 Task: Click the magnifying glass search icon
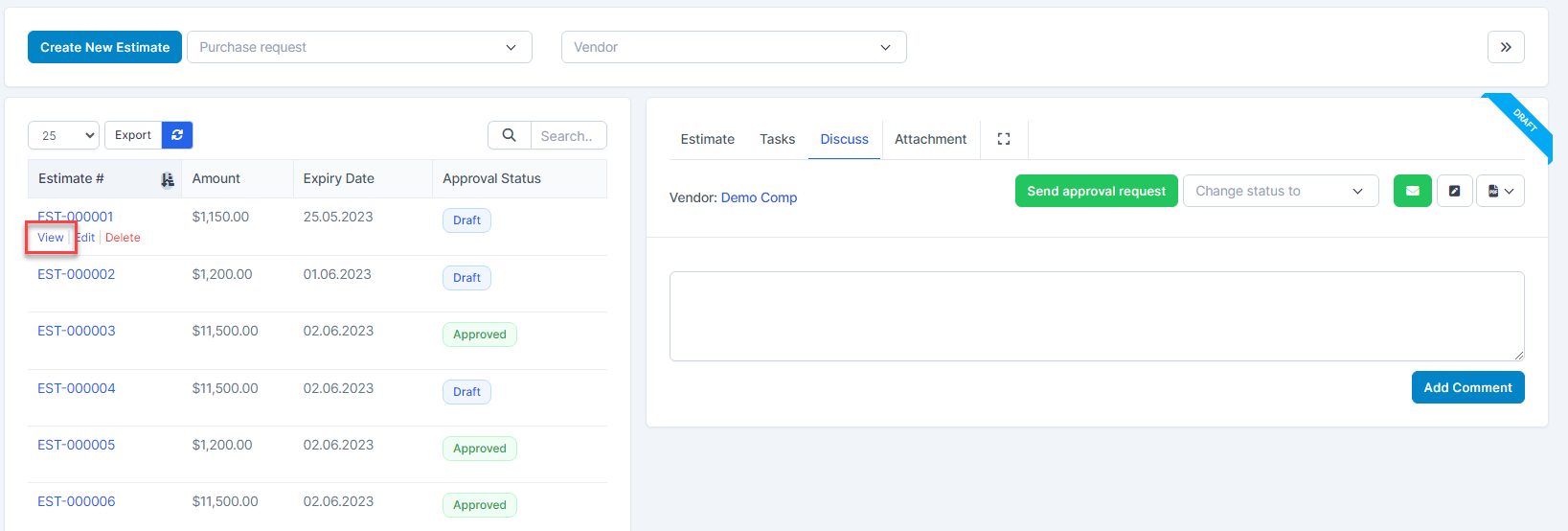tap(510, 135)
